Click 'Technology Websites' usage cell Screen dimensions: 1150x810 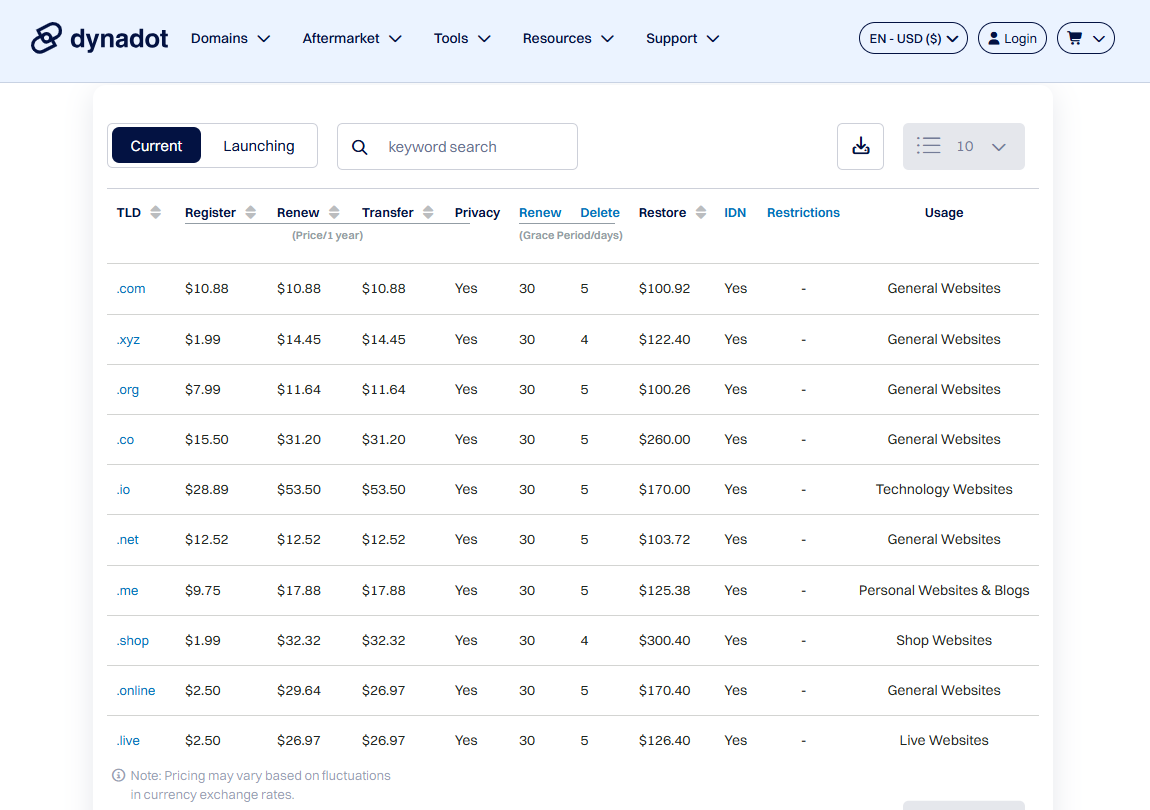click(944, 489)
